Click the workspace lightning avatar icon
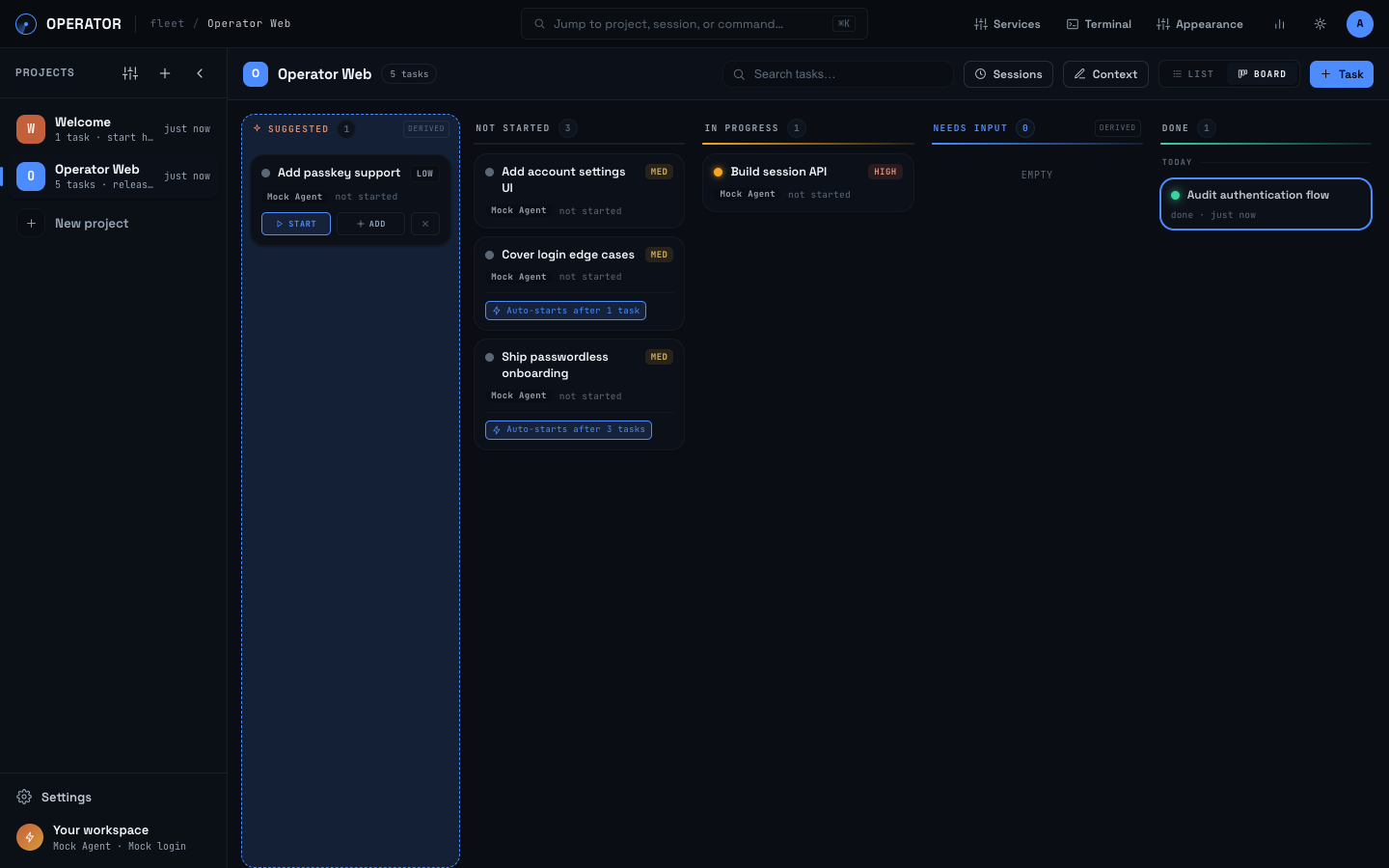The image size is (1389, 868). (x=30, y=837)
